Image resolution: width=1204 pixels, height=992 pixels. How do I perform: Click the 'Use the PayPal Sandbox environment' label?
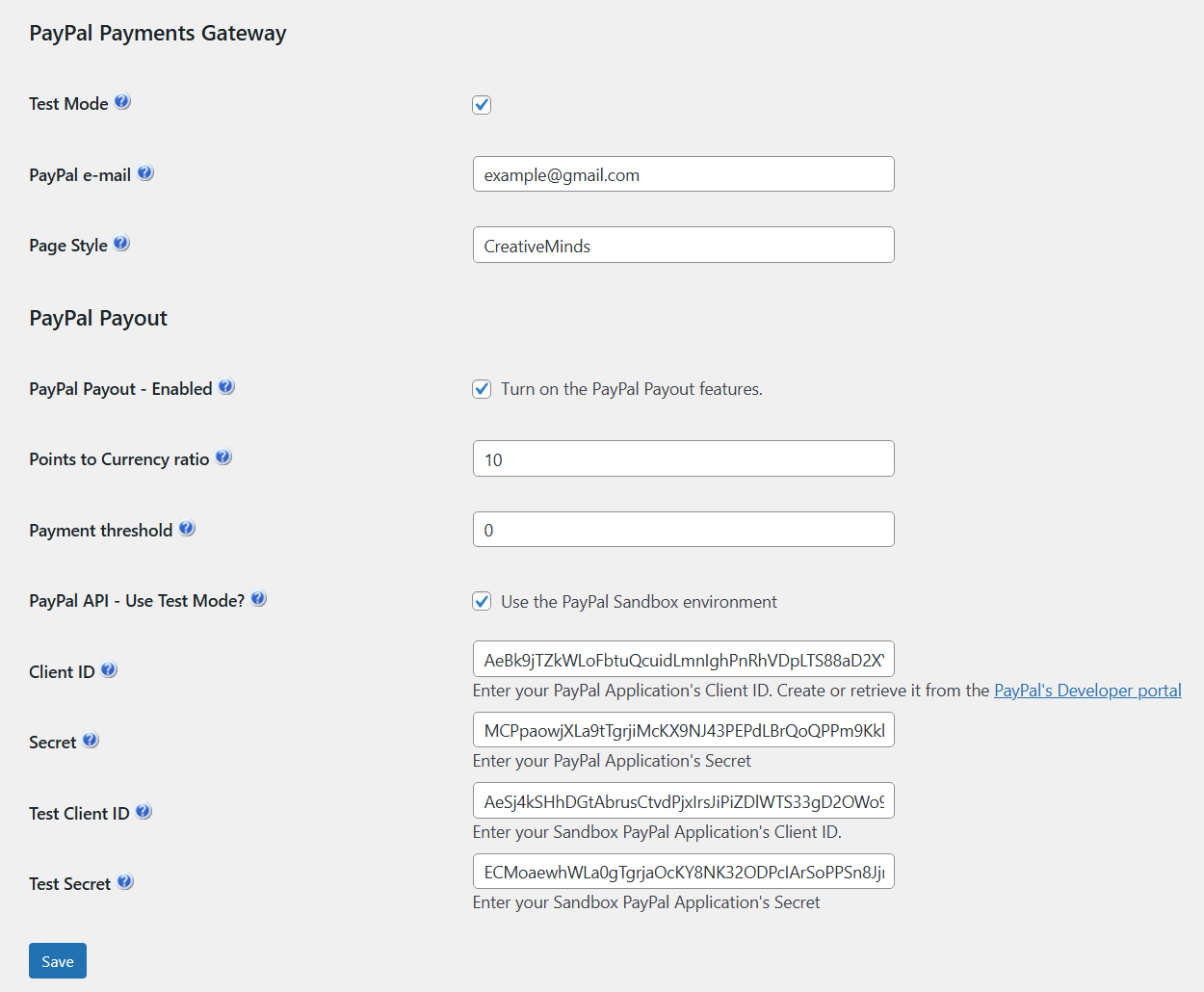click(639, 602)
